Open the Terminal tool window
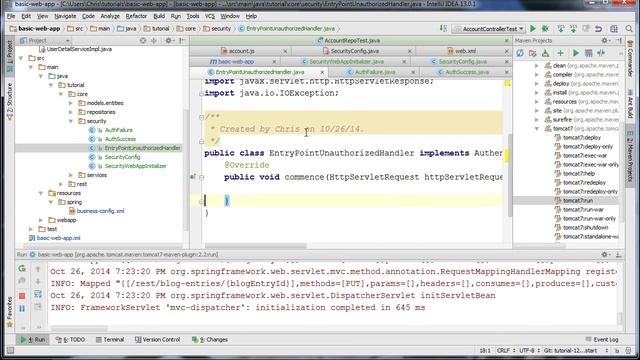The image size is (640, 360). click(110, 340)
